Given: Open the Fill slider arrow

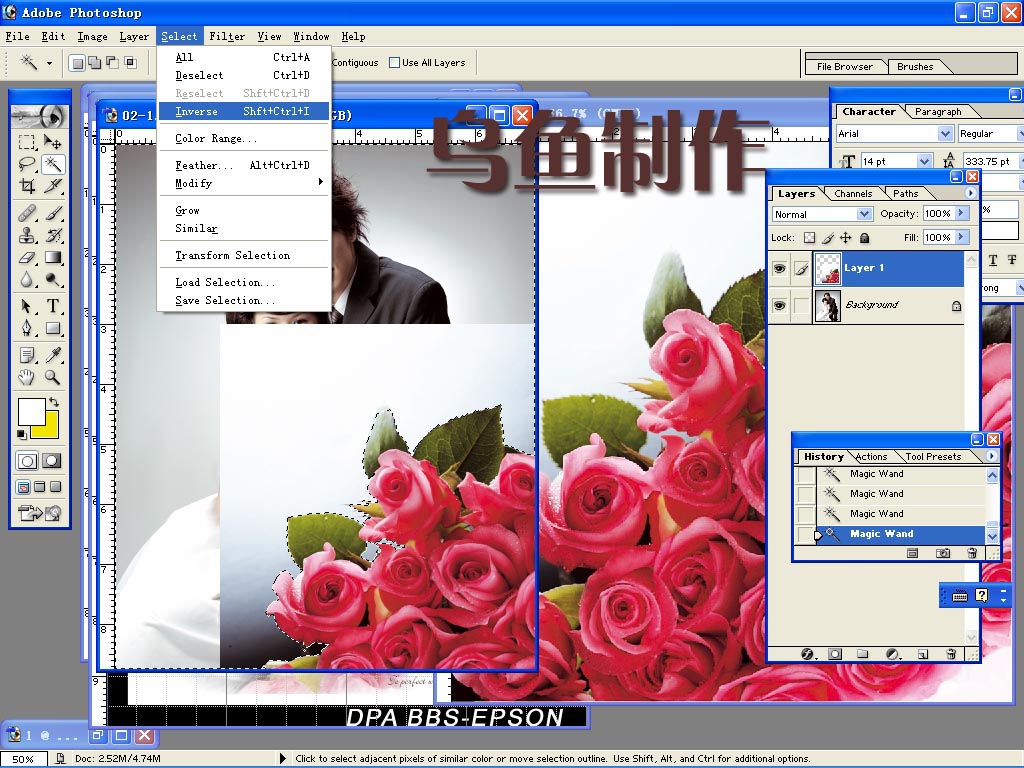Looking at the screenshot, I should tap(961, 238).
